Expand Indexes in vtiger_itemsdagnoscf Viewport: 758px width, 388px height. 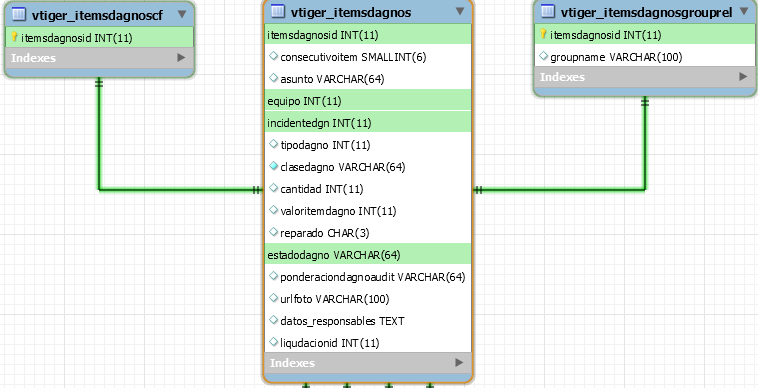(x=181, y=57)
